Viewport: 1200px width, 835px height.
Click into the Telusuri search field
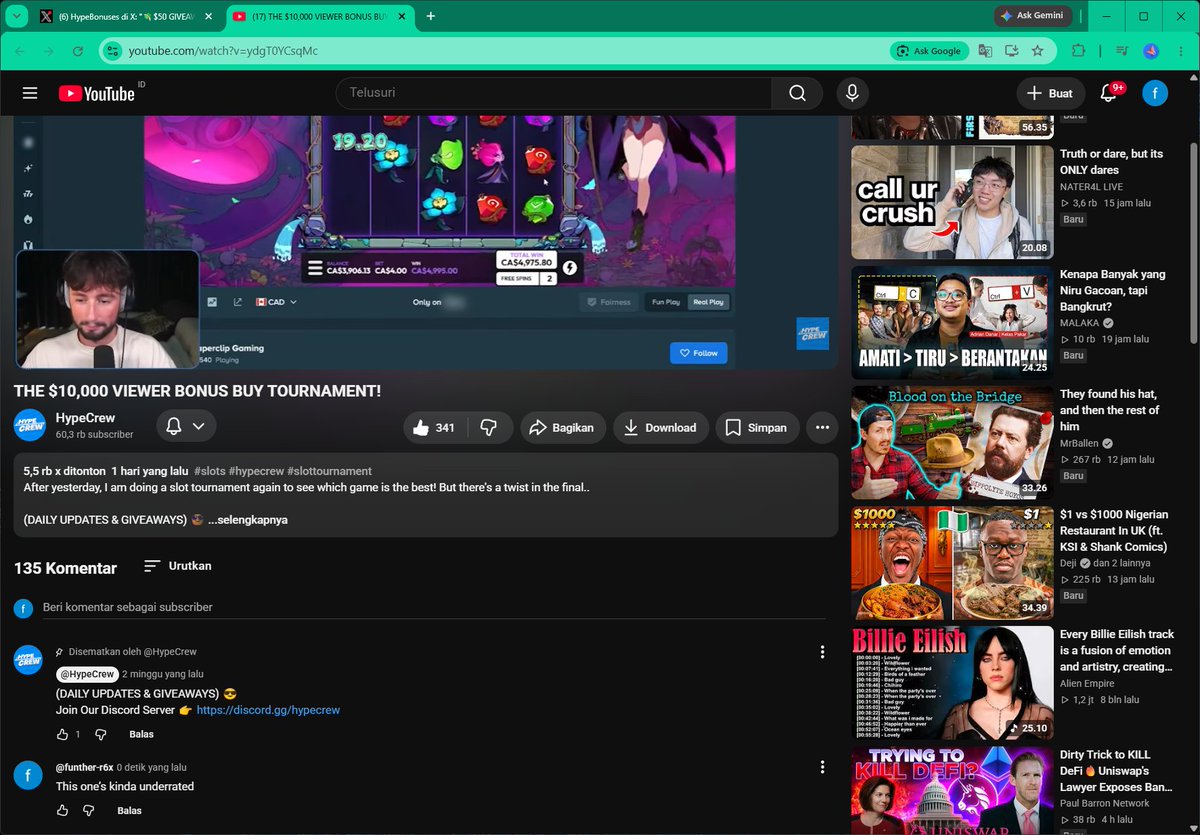tap(553, 93)
